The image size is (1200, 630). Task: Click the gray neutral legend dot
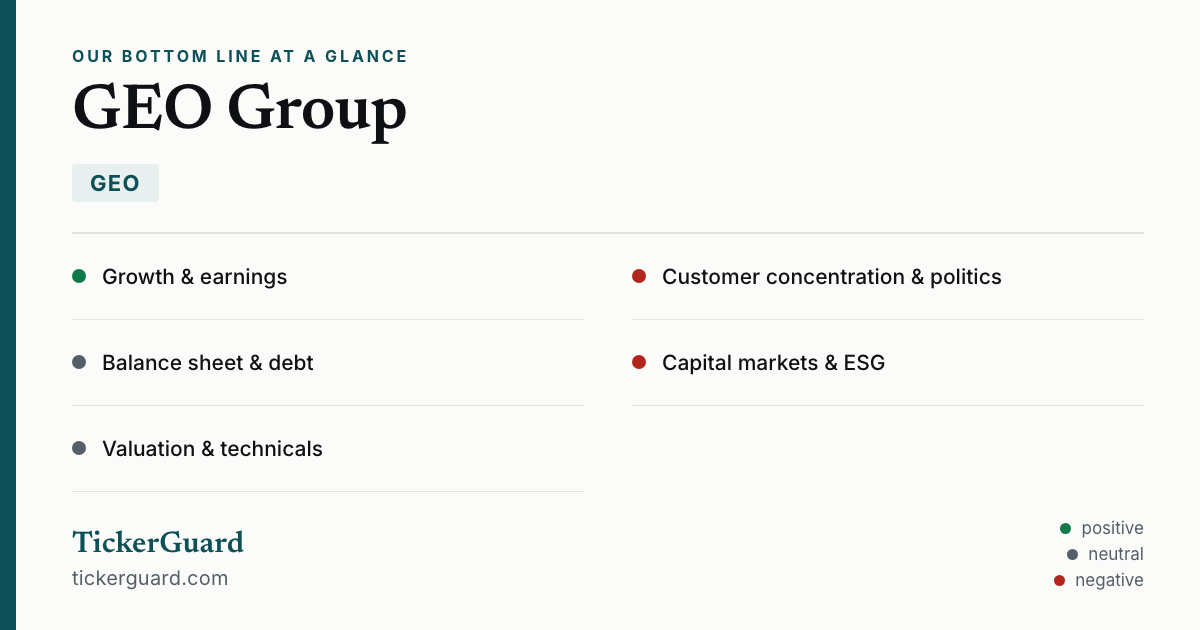1072,554
